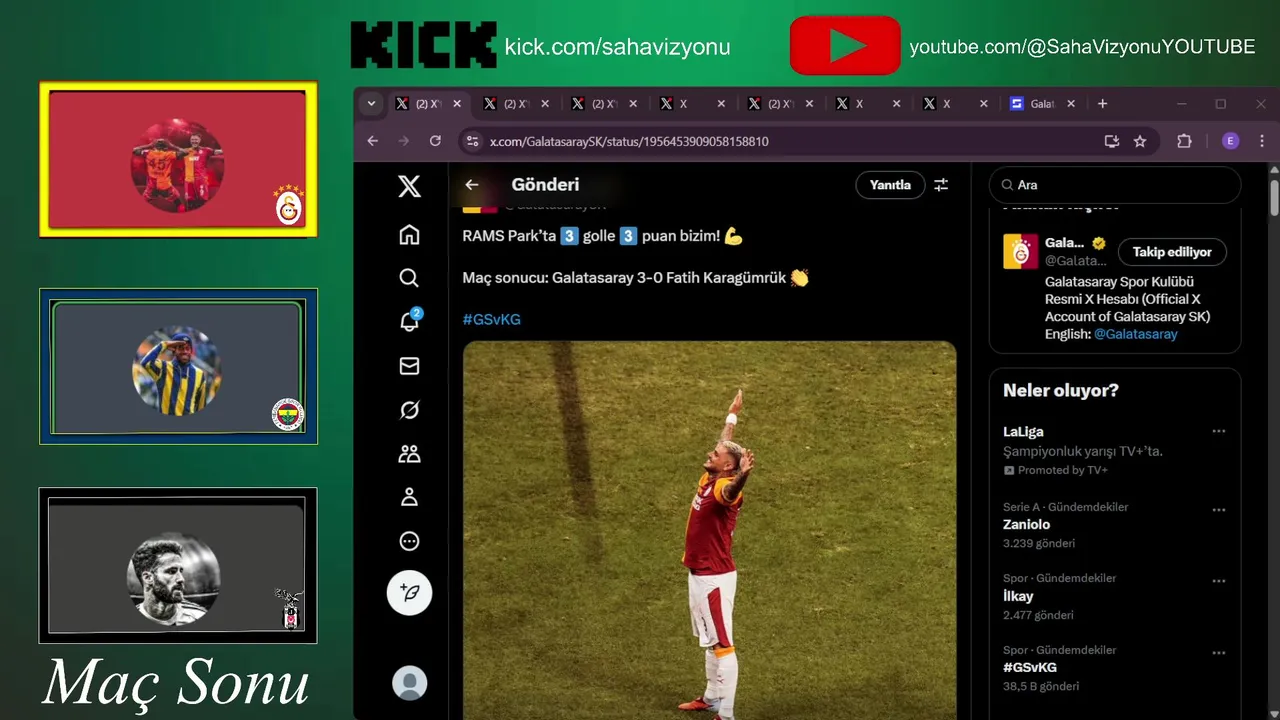The height and width of the screenshot is (720, 1280).
Task: Open the More circle menu icon
Action: 409,541
